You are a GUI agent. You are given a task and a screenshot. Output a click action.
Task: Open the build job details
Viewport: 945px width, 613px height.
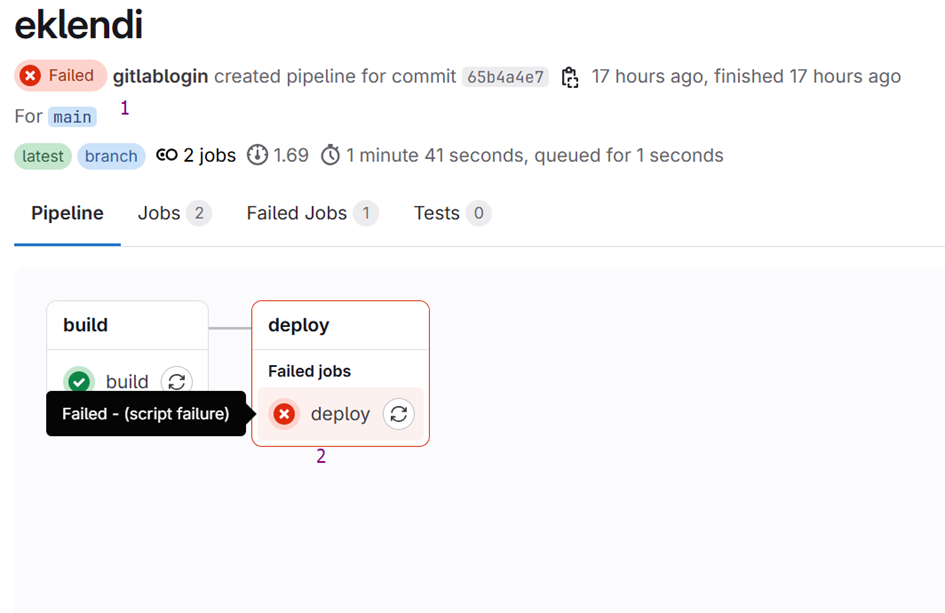(125, 381)
